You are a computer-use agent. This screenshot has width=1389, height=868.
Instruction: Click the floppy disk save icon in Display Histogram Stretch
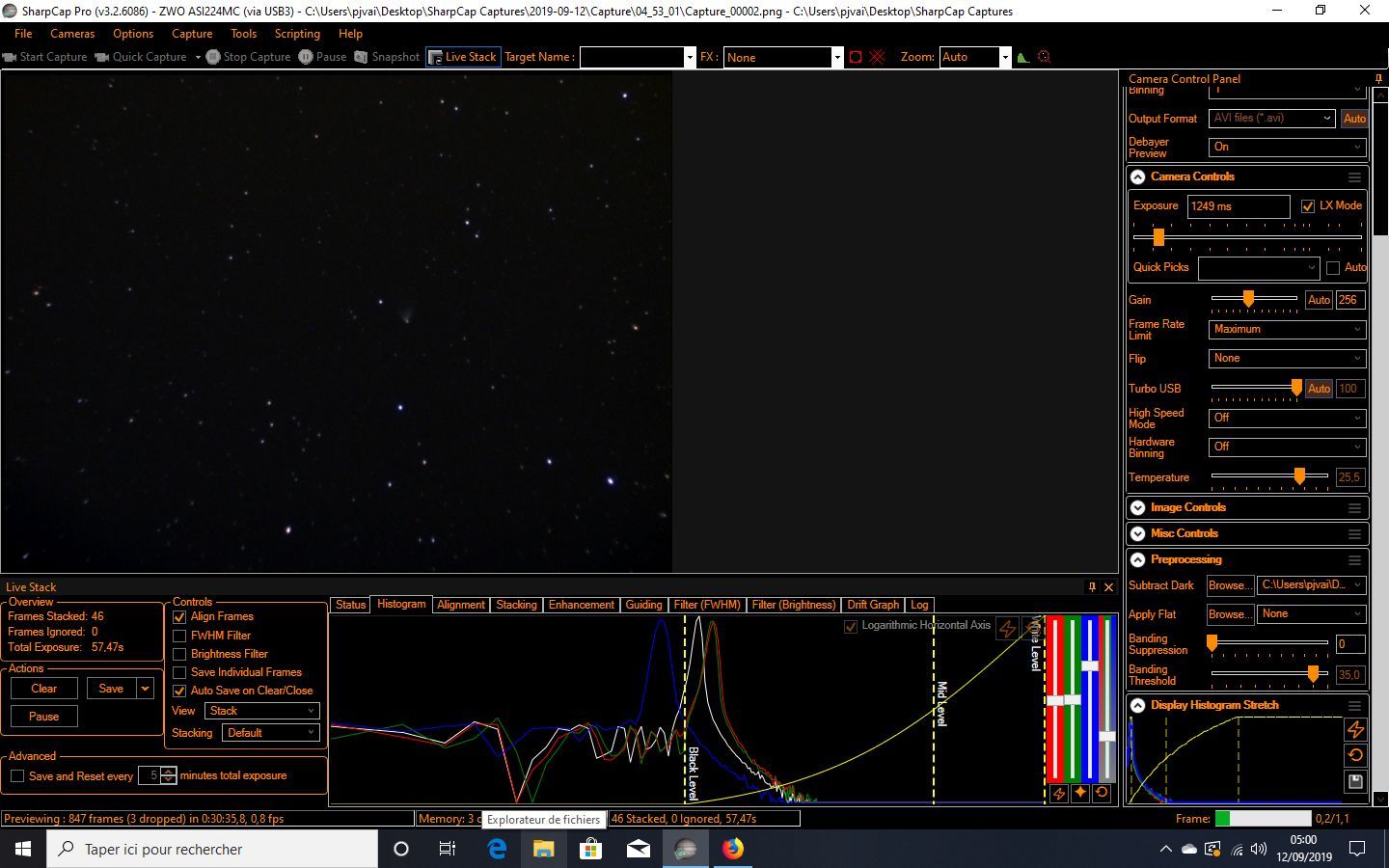[1355, 781]
